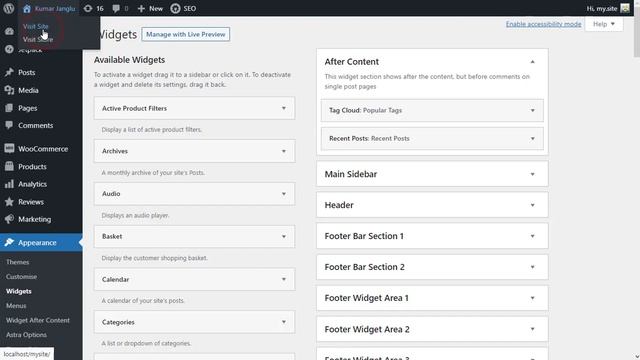The height and width of the screenshot is (360, 640).
Task: Open the comments bubble icon in toolbar
Action: pyautogui.click(x=116, y=8)
